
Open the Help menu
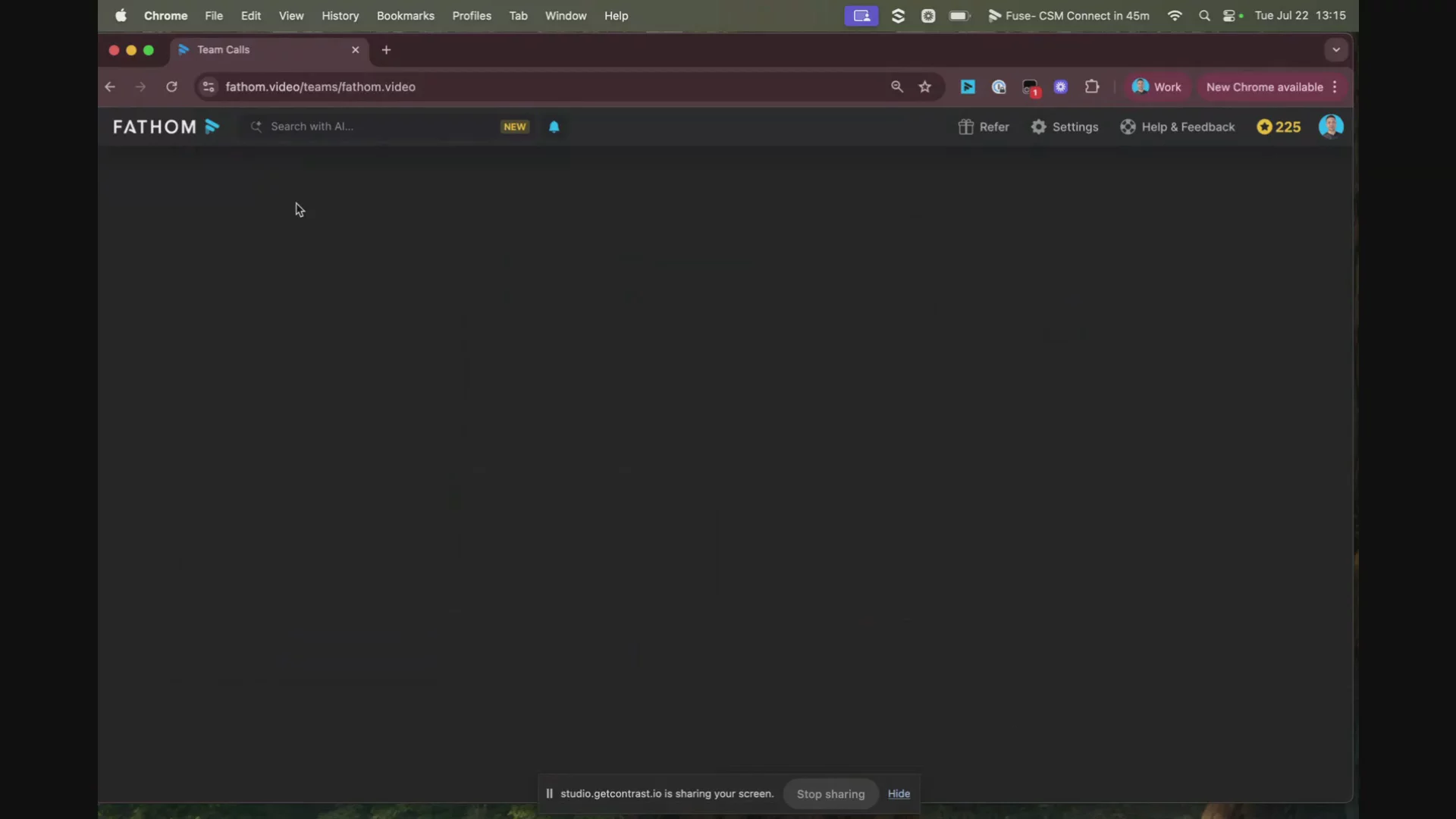pyautogui.click(x=616, y=15)
